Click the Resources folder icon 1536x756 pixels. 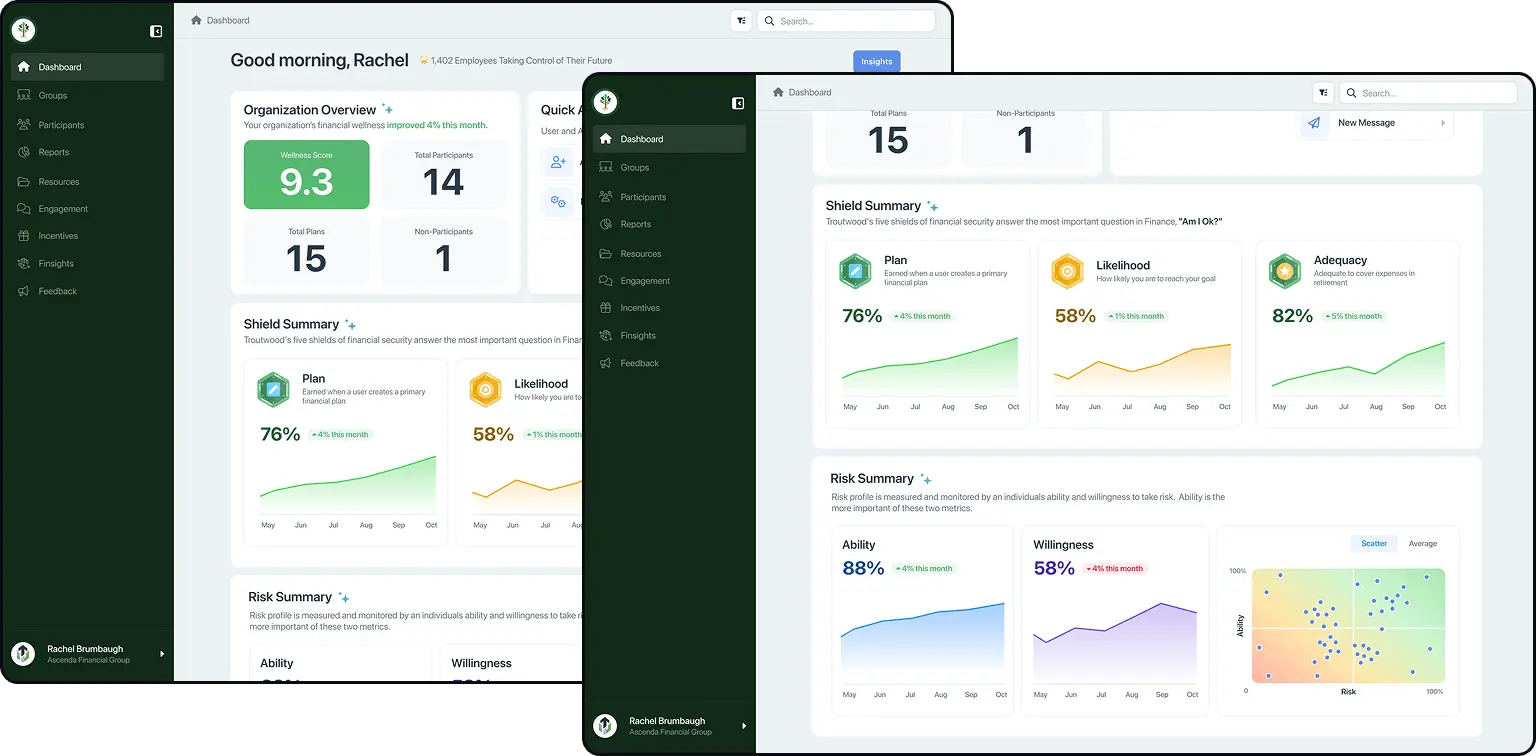pyautogui.click(x=605, y=253)
